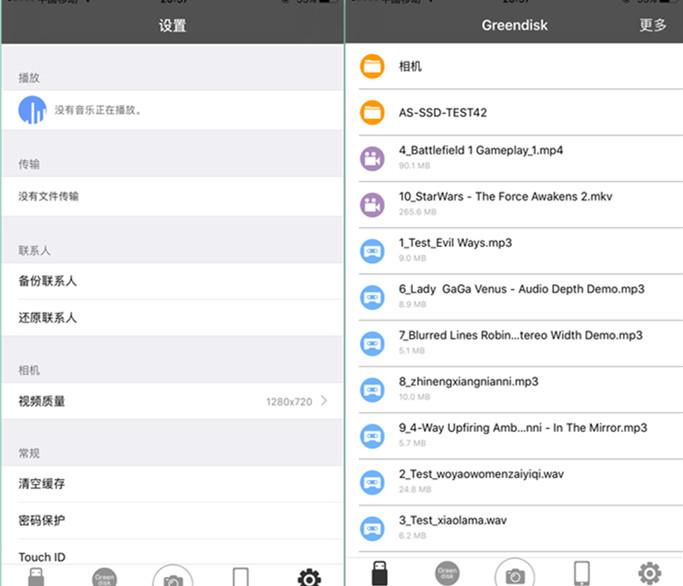Open the AS-SSD-TEST42 folder icon
Screen dimensions: 683x586
pos(372,112)
